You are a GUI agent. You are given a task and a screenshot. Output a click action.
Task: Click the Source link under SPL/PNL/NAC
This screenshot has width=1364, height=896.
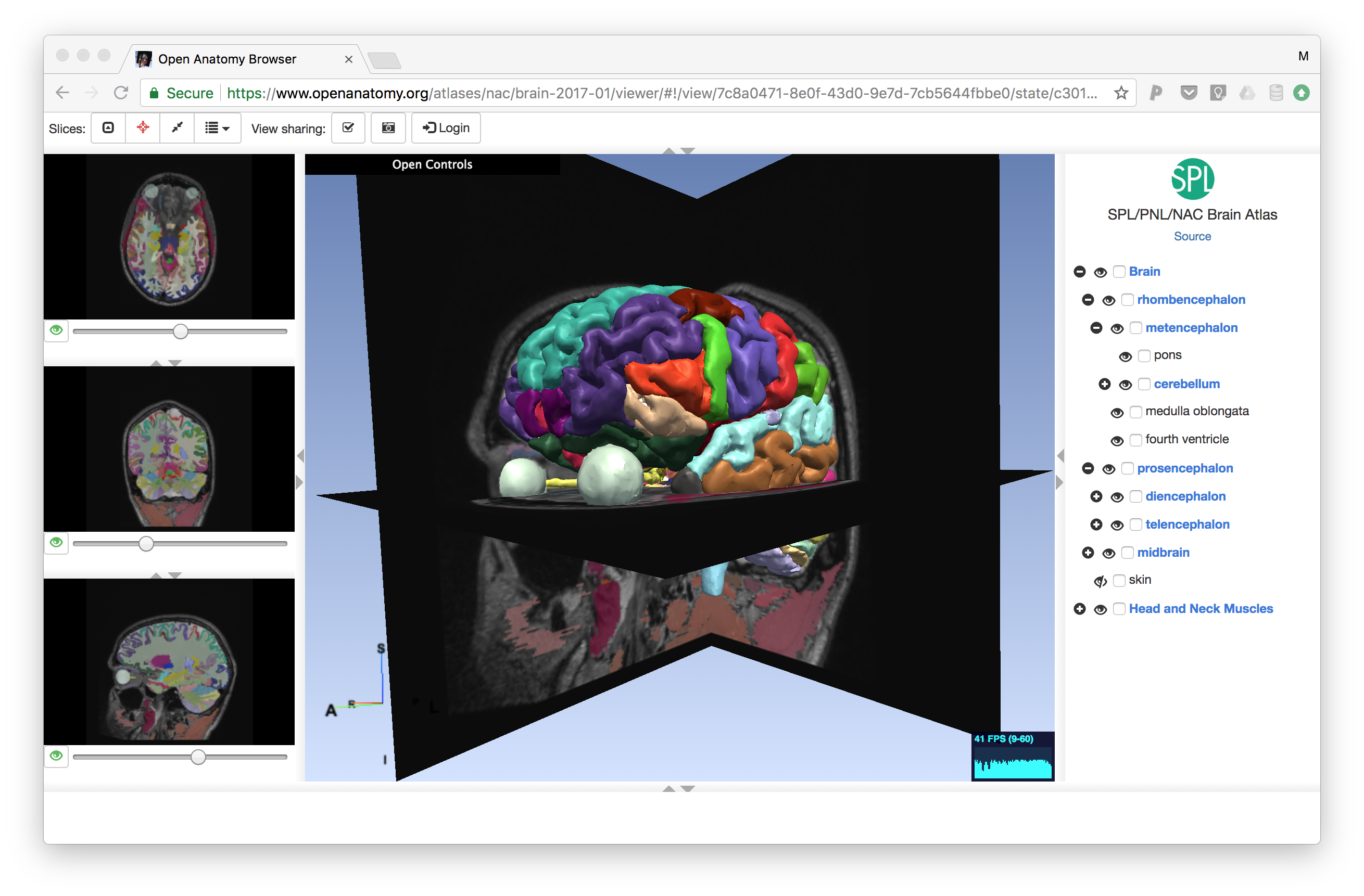pyautogui.click(x=1192, y=237)
